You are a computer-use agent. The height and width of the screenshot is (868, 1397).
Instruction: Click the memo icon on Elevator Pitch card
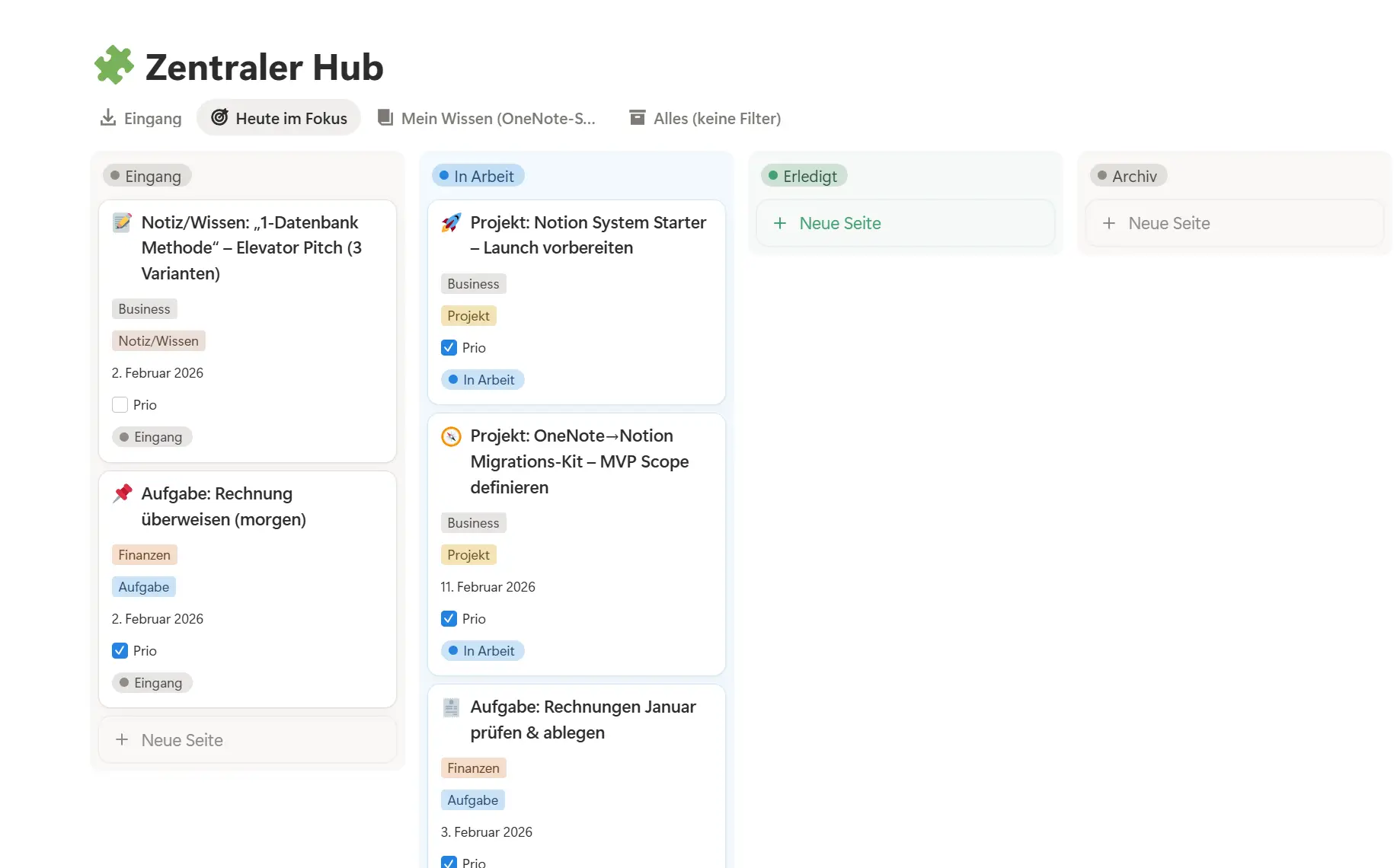click(122, 223)
